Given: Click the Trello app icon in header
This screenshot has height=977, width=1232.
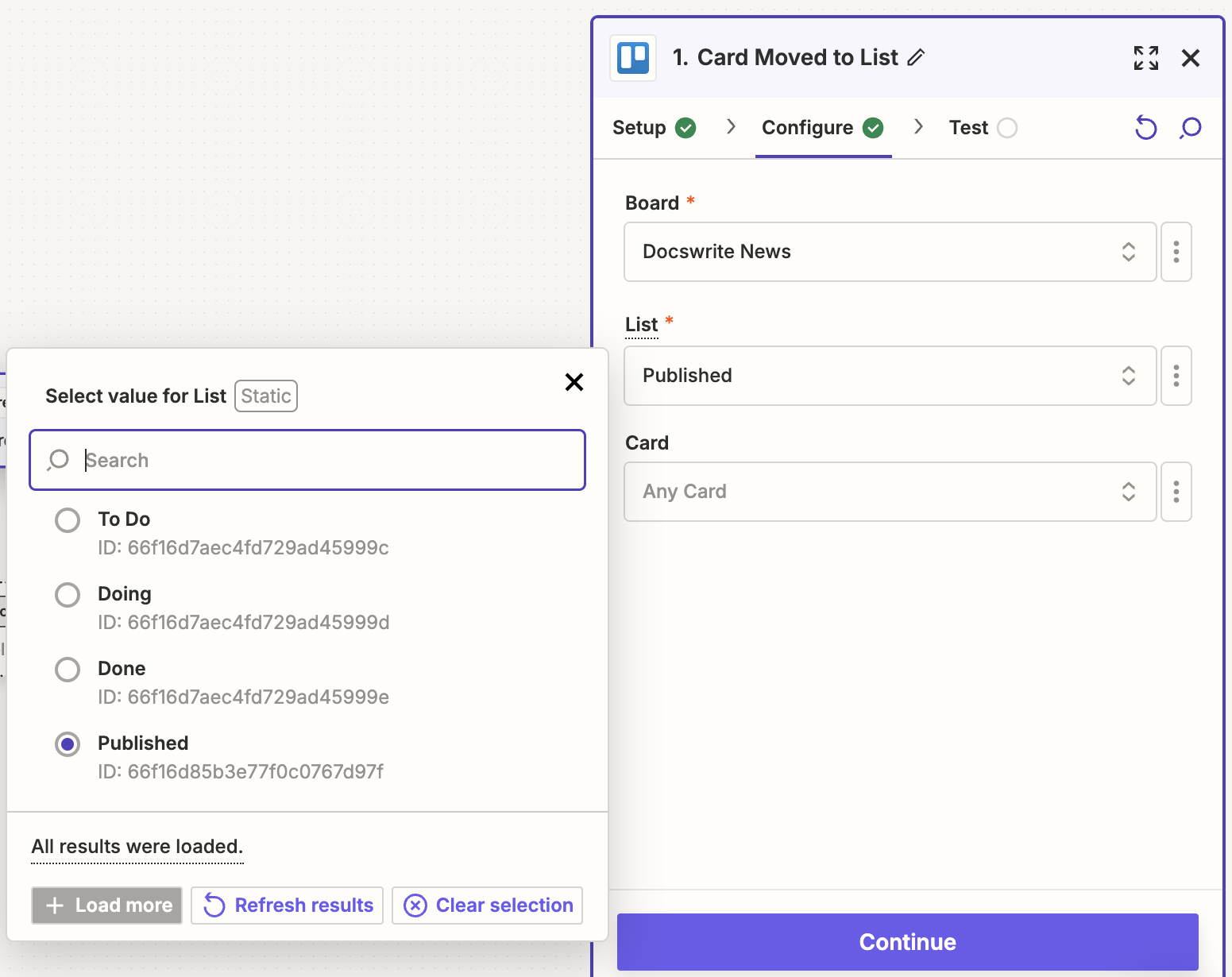Looking at the screenshot, I should [633, 58].
